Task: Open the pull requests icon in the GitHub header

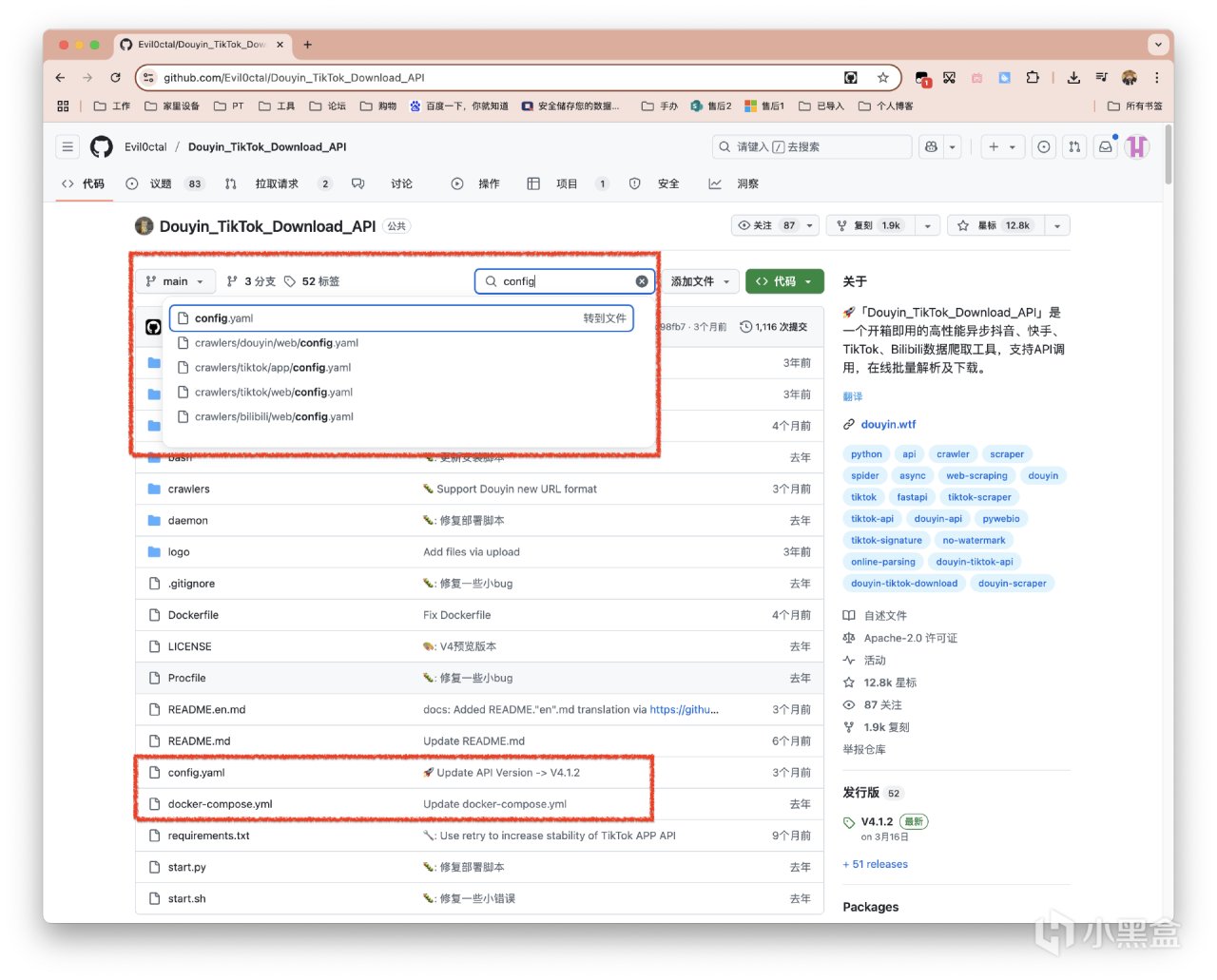Action: (x=1074, y=146)
